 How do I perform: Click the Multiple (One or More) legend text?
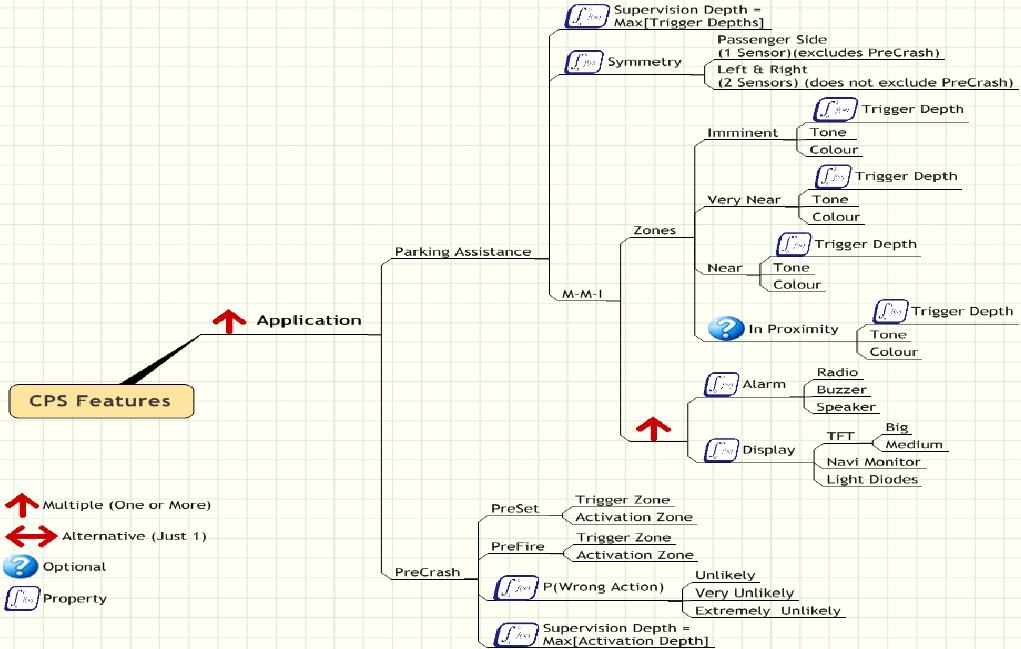click(127, 505)
